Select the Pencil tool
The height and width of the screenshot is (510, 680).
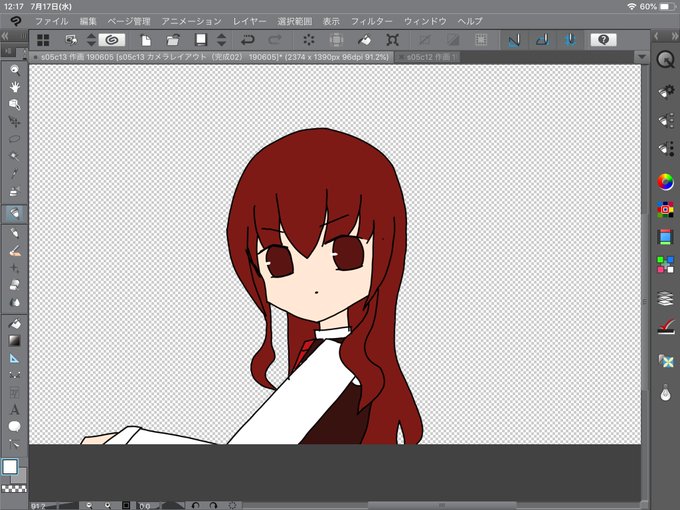coord(14,233)
